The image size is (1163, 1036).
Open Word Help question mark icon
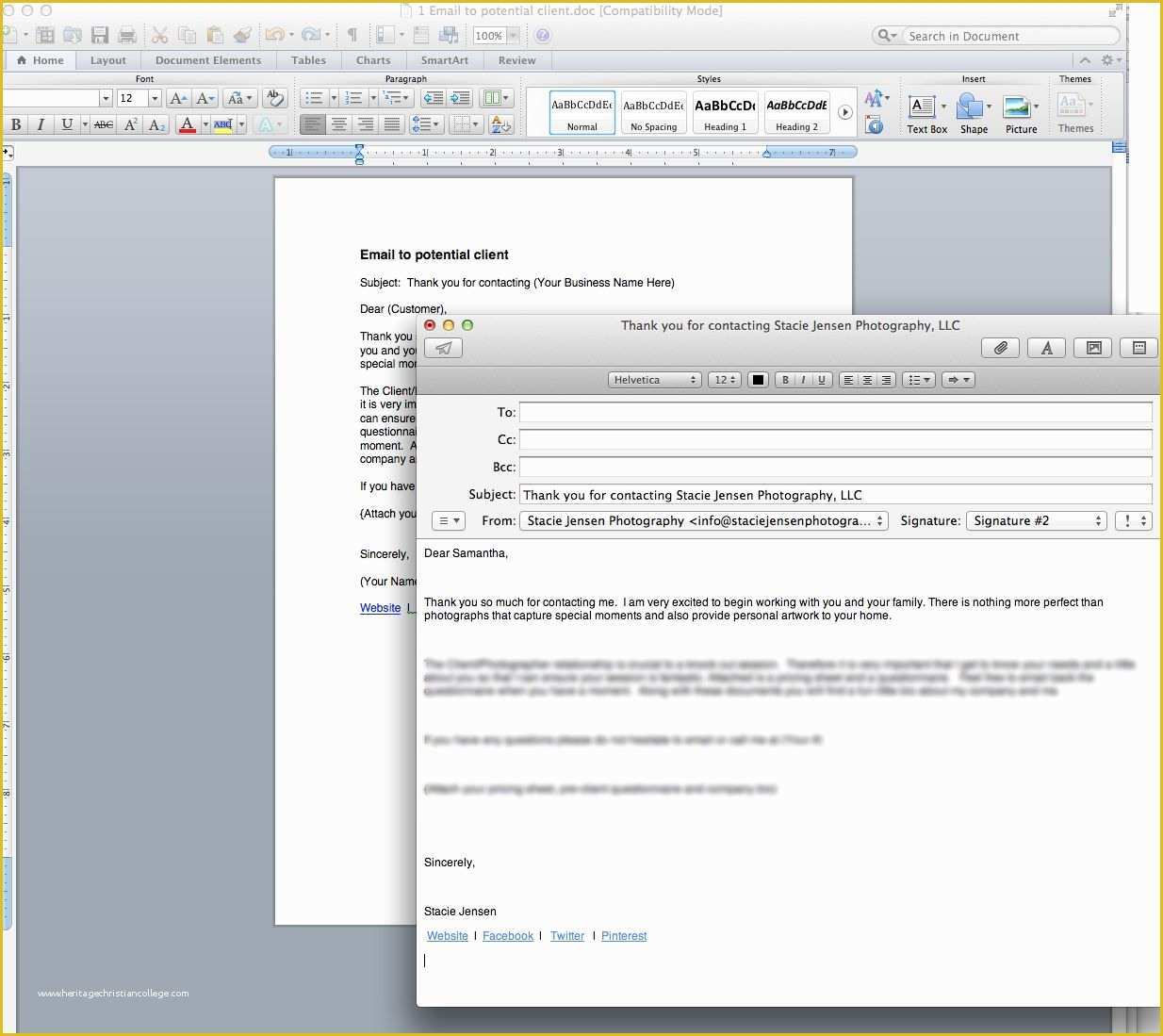coord(543,36)
